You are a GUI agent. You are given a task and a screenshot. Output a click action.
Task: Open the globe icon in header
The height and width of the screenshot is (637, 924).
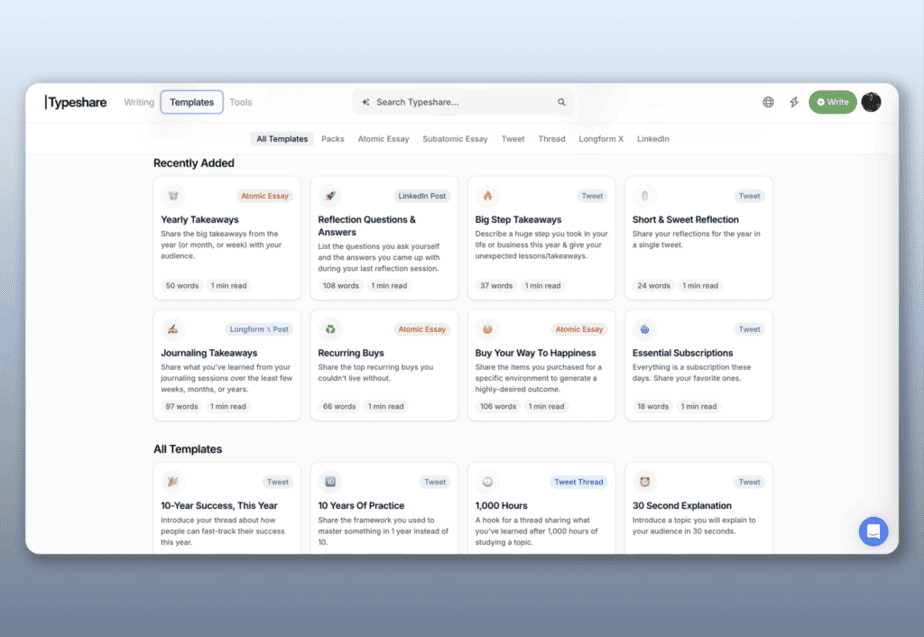tap(768, 102)
